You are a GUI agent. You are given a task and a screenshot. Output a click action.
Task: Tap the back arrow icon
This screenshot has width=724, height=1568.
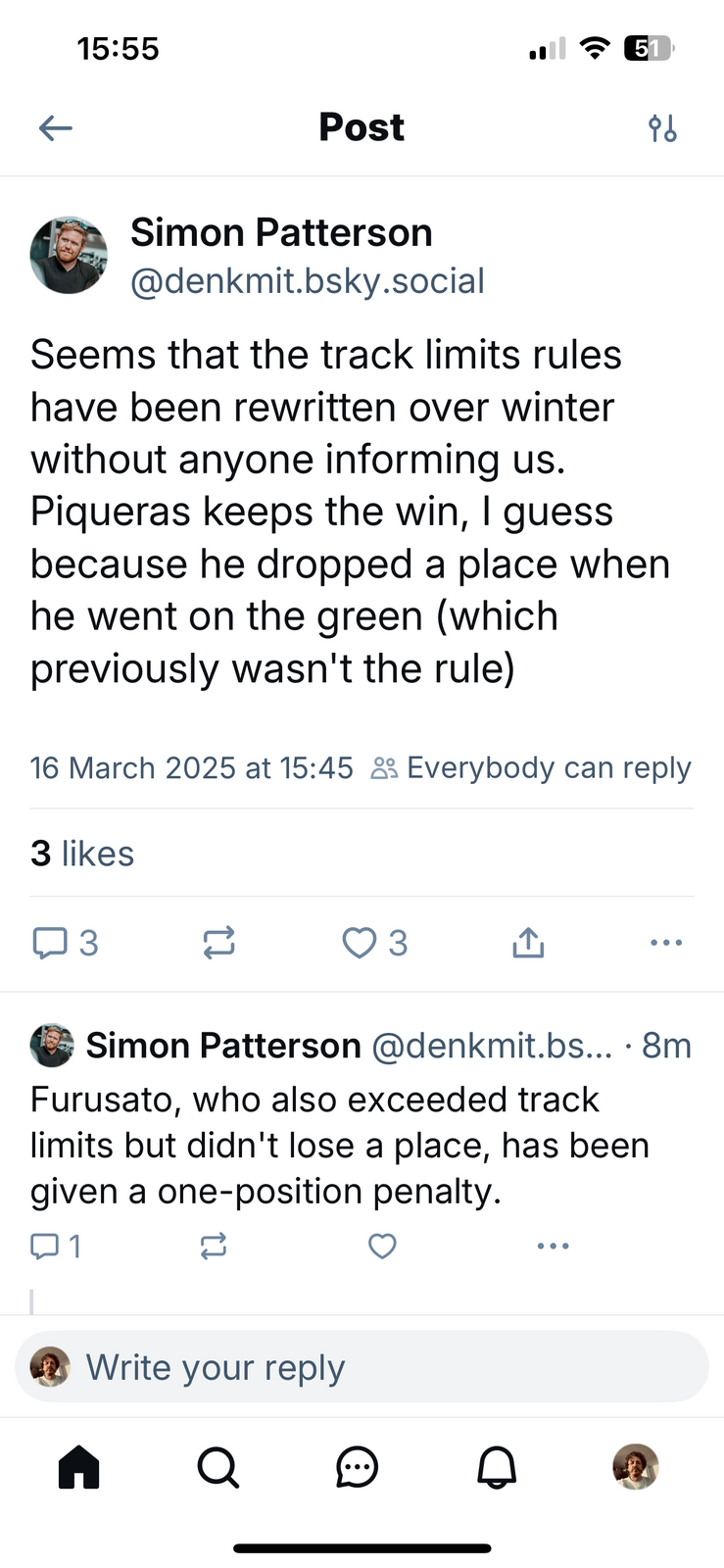56,127
